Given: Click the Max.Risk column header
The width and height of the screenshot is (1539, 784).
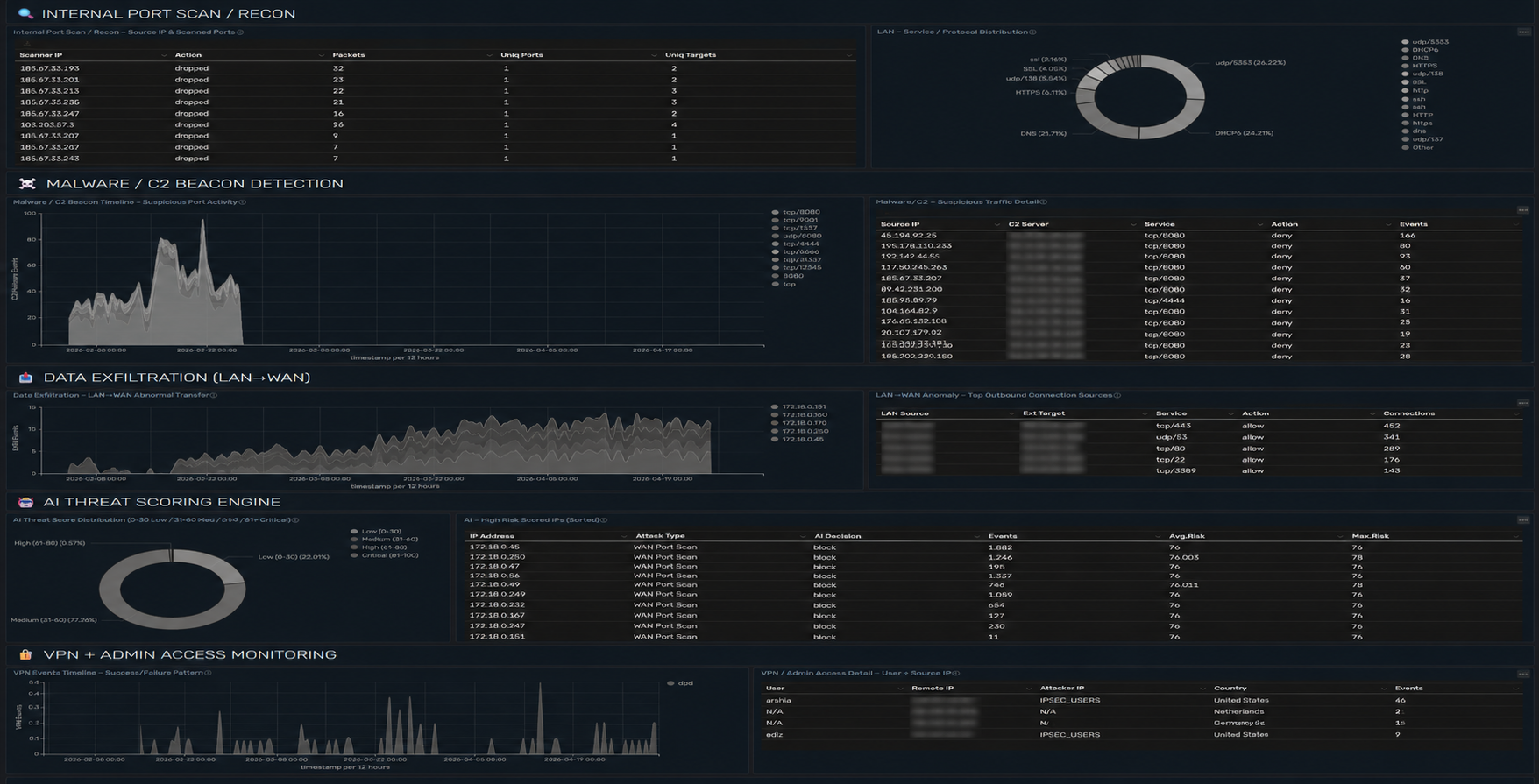Looking at the screenshot, I should click(x=1370, y=536).
